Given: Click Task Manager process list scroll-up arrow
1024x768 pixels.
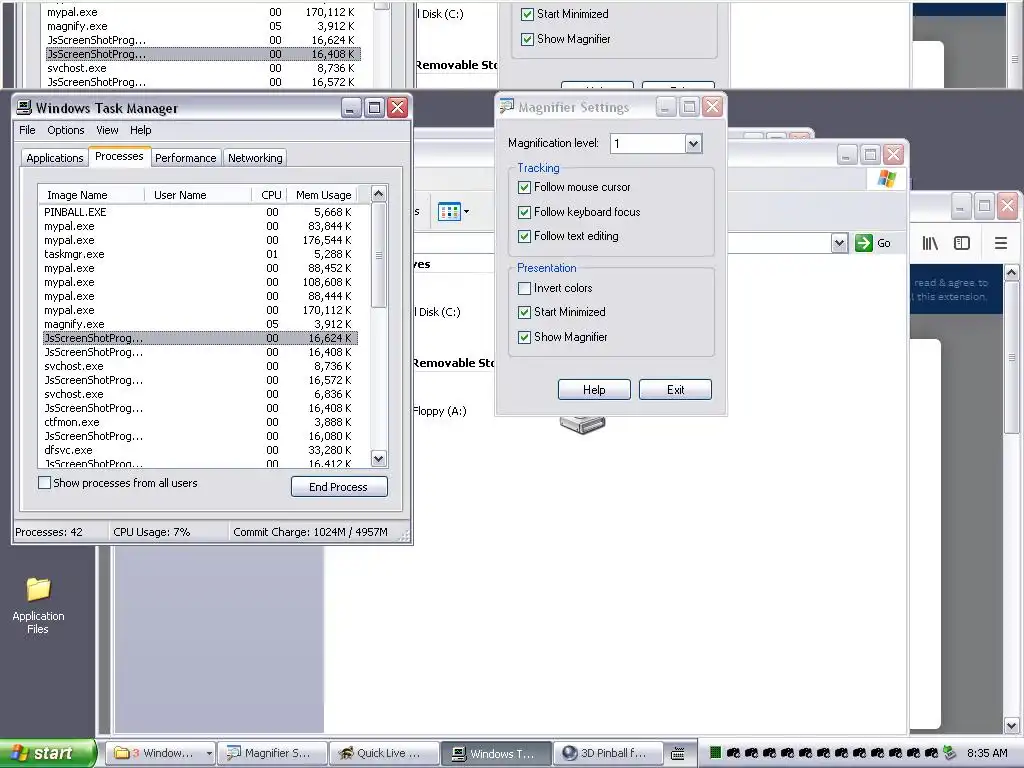Looking at the screenshot, I should [379, 194].
